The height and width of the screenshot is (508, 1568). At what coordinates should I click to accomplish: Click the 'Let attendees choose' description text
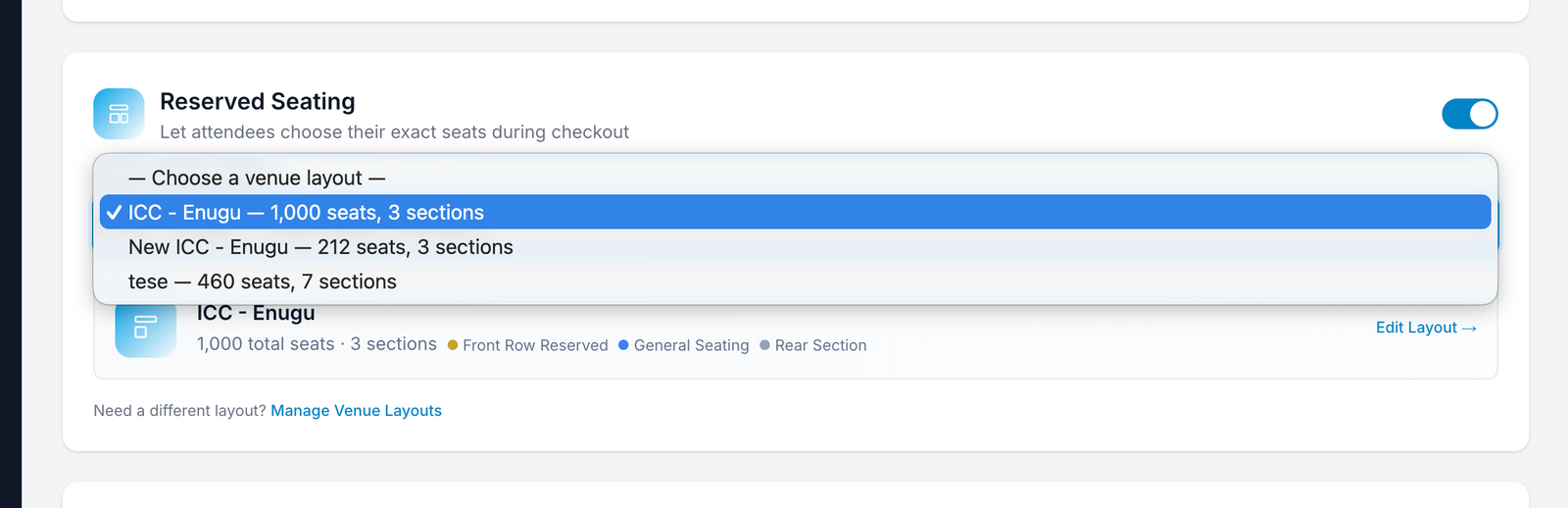(394, 132)
